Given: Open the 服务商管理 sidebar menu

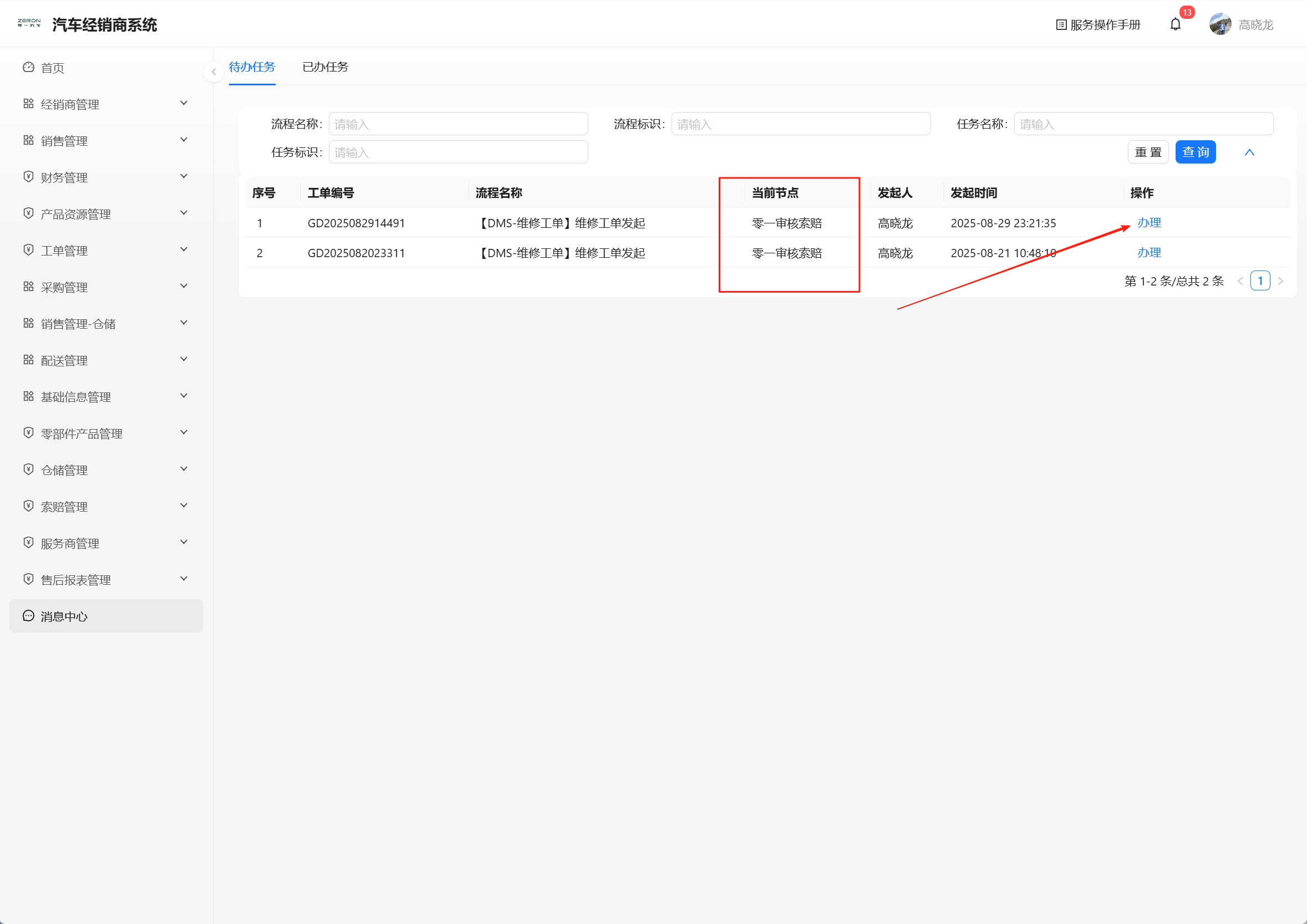Looking at the screenshot, I should [x=106, y=543].
